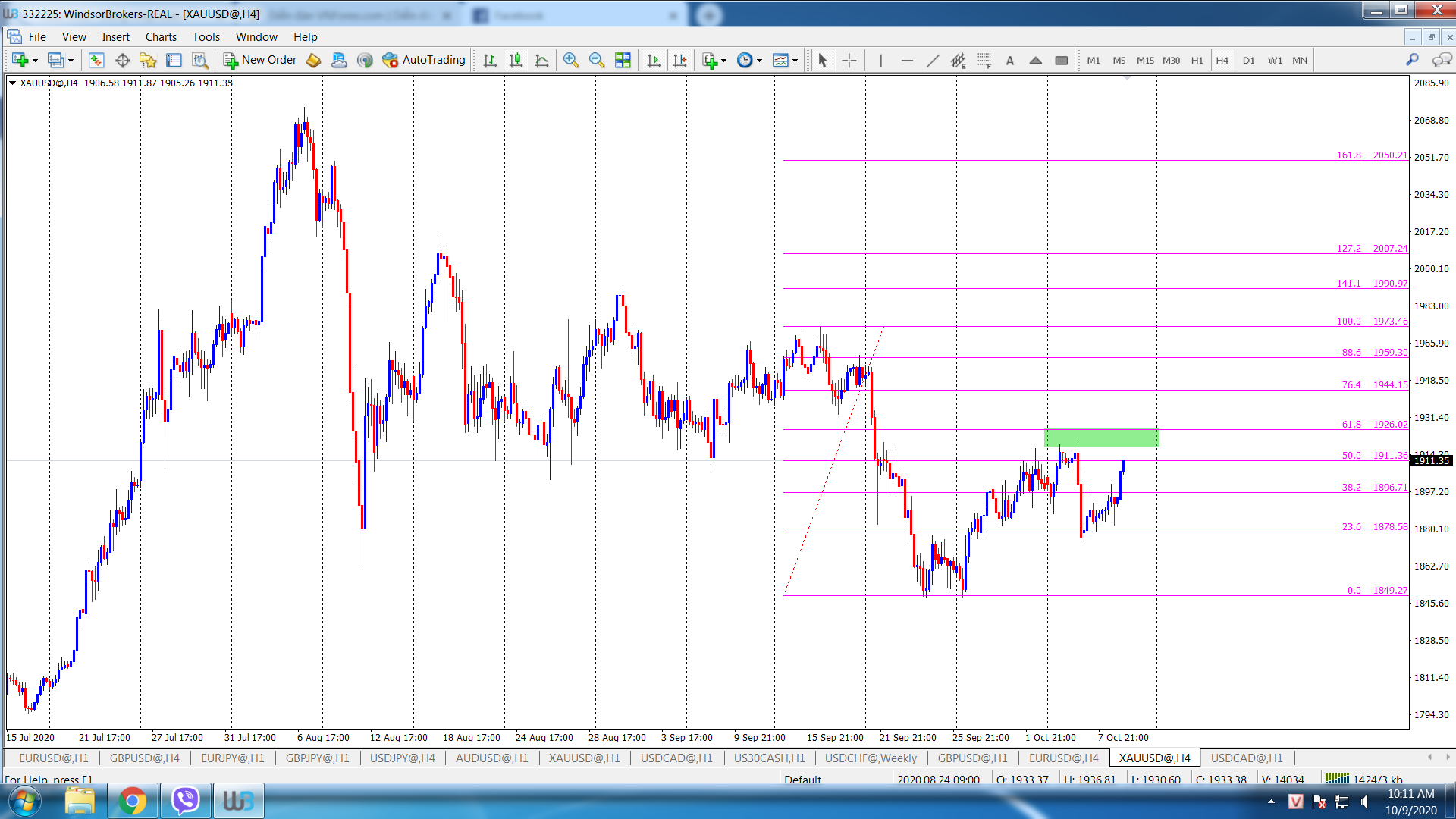Click the New Order button
This screenshot has width=1456, height=819.
[260, 60]
